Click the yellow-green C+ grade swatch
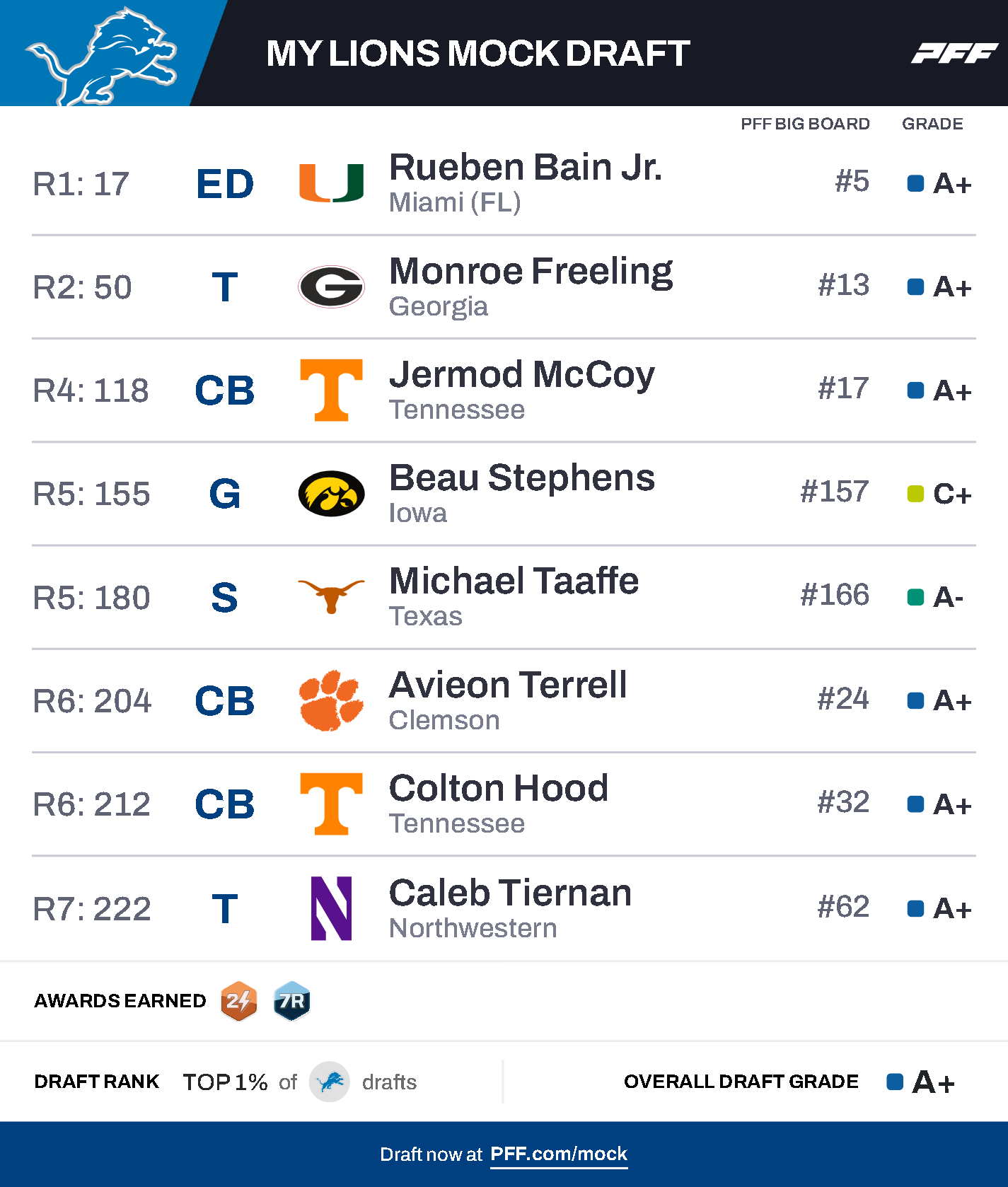Screen dimensions: 1008x1187 [915, 494]
